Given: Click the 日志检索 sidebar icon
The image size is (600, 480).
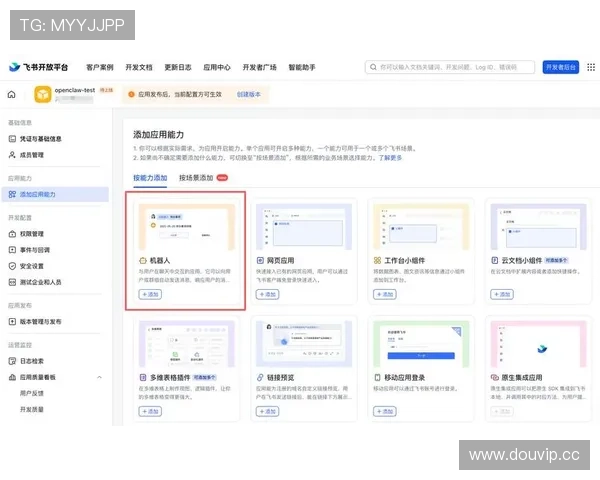Looking at the screenshot, I should point(12,361).
